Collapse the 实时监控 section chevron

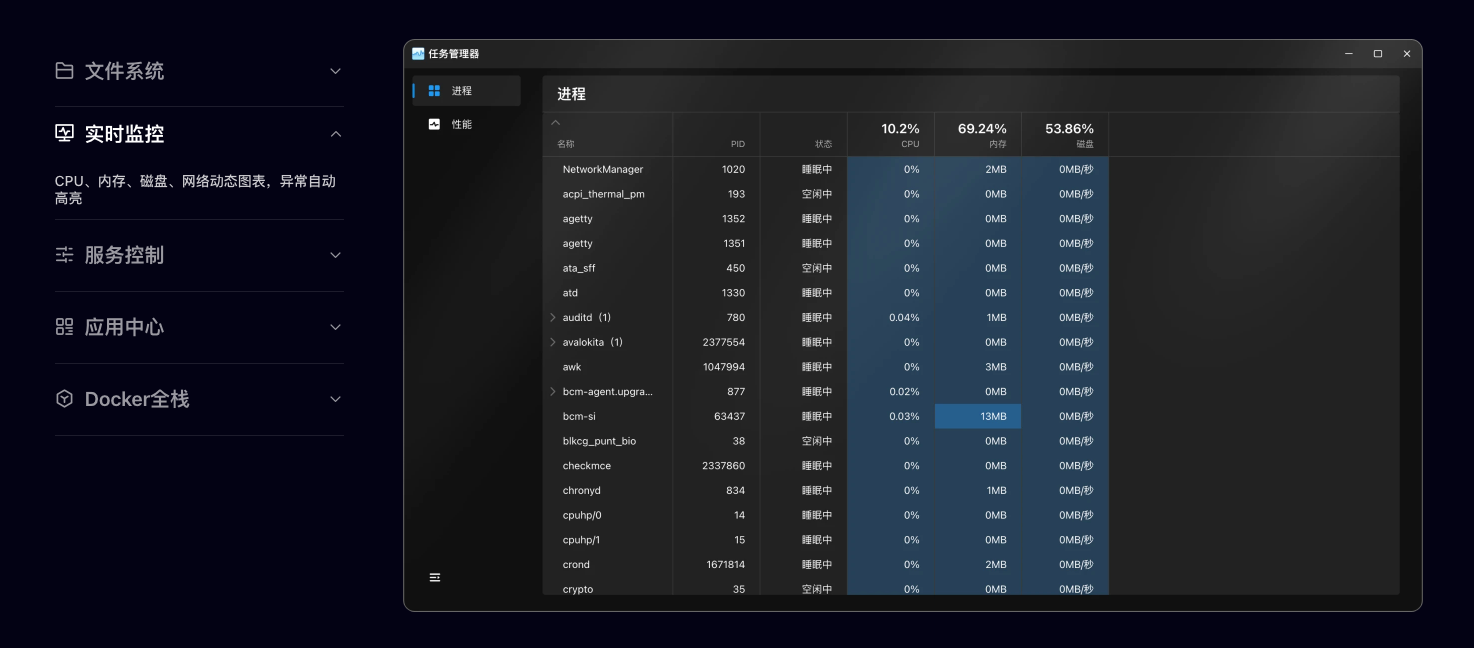[x=336, y=134]
